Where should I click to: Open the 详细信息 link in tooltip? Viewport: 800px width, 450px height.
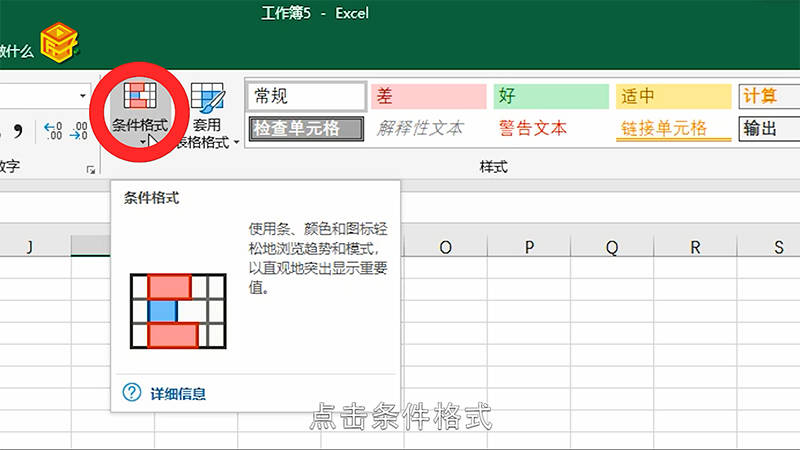click(x=178, y=394)
